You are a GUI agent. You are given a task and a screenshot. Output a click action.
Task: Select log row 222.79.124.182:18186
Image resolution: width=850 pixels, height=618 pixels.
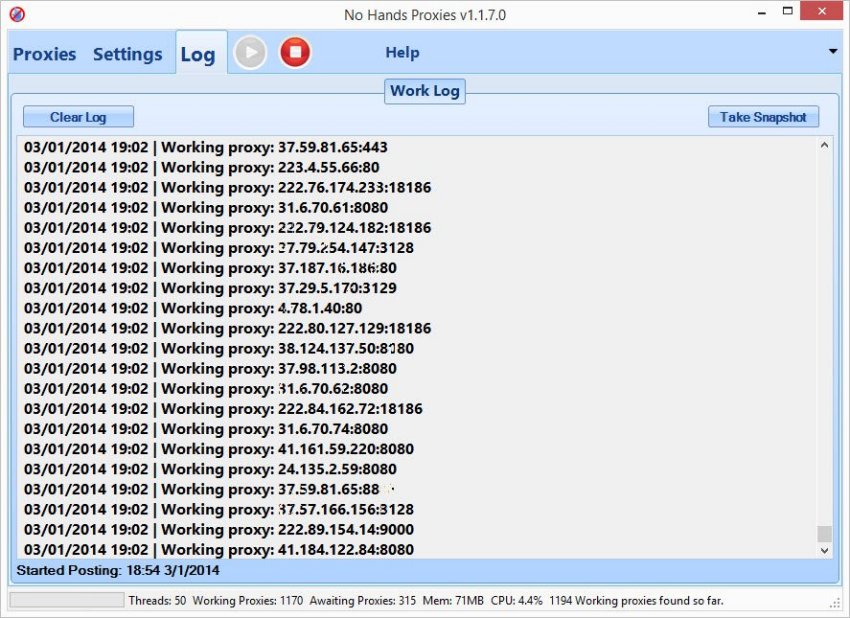(x=228, y=228)
